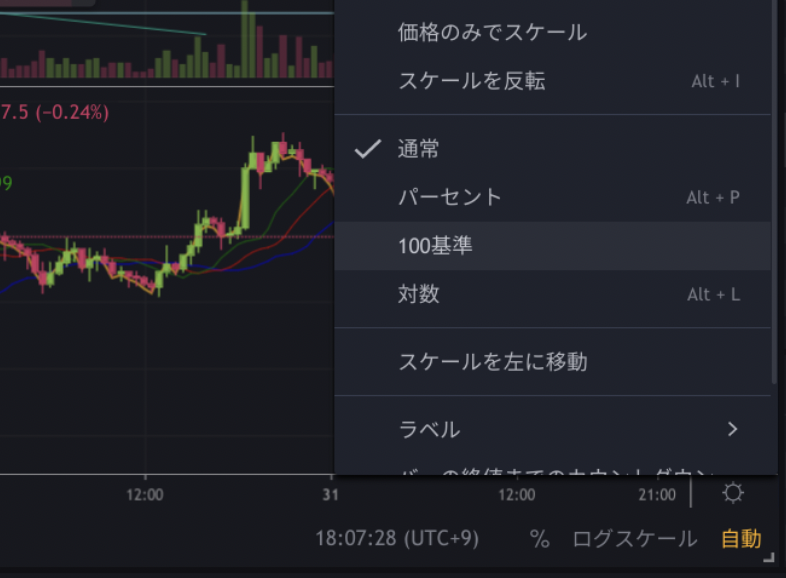The height and width of the screenshot is (578, 786).
Task: Click the tallest volume bar
Action: point(247,42)
